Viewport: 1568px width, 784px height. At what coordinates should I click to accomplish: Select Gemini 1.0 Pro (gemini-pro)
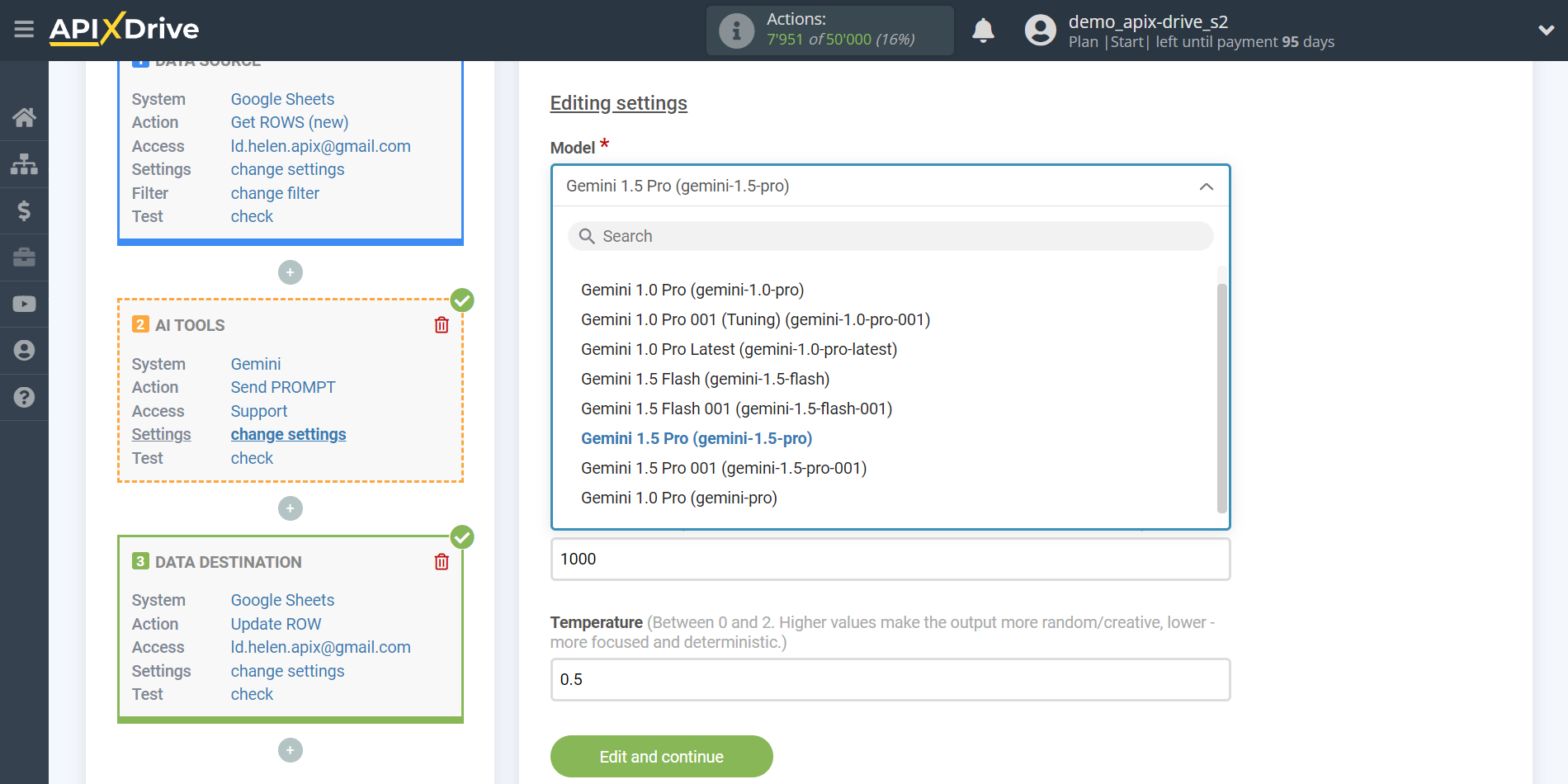point(679,498)
